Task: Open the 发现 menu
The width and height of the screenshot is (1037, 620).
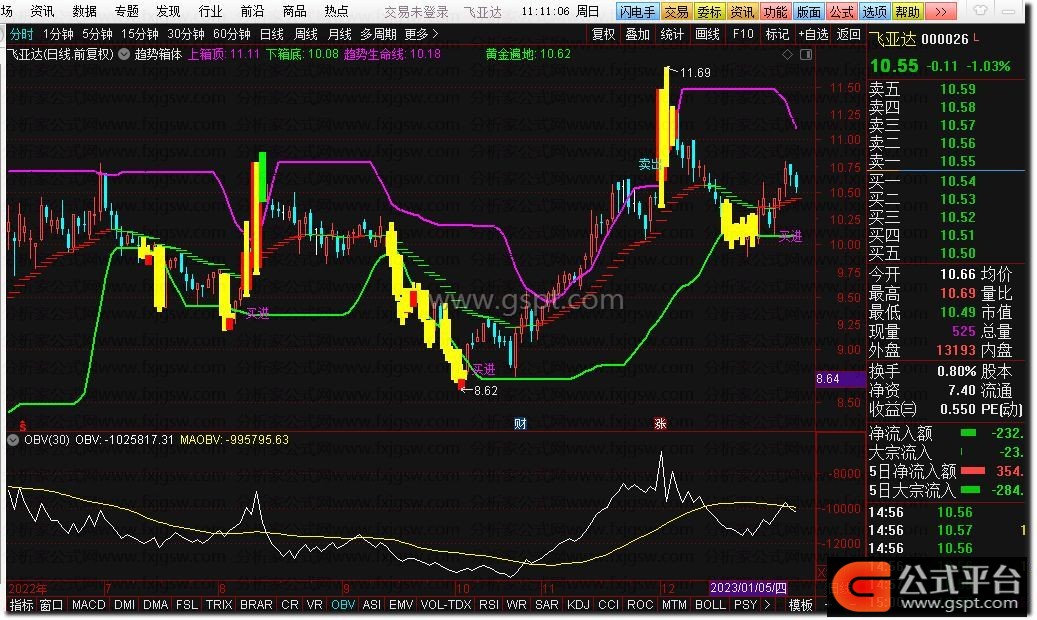Action: click(x=168, y=11)
